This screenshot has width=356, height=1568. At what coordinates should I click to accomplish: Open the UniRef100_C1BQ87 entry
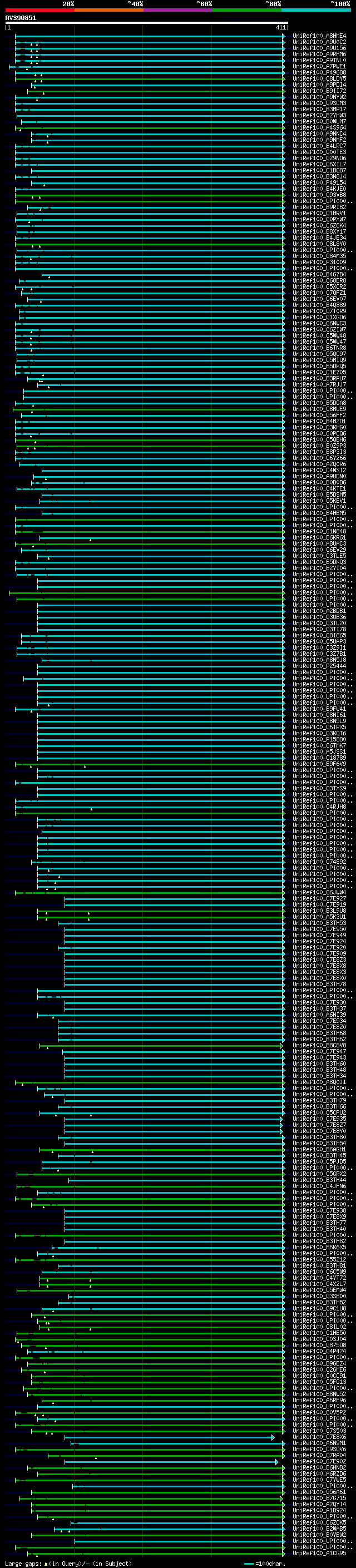point(319,170)
